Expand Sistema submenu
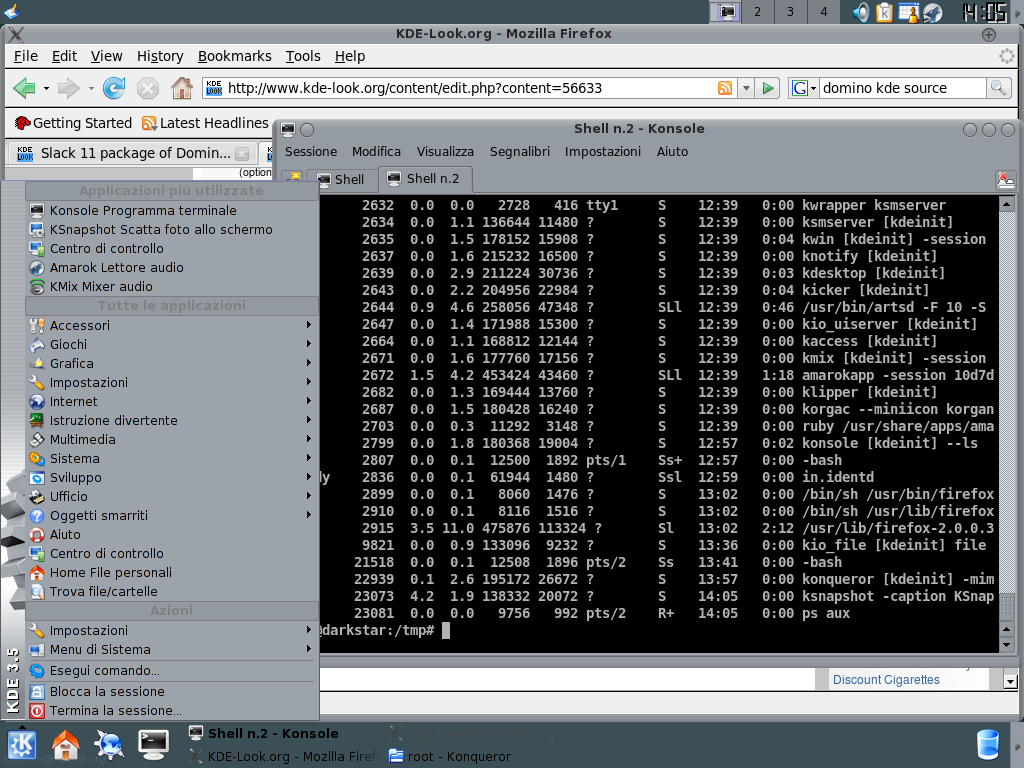This screenshot has height=768, width=1024. (x=172, y=458)
